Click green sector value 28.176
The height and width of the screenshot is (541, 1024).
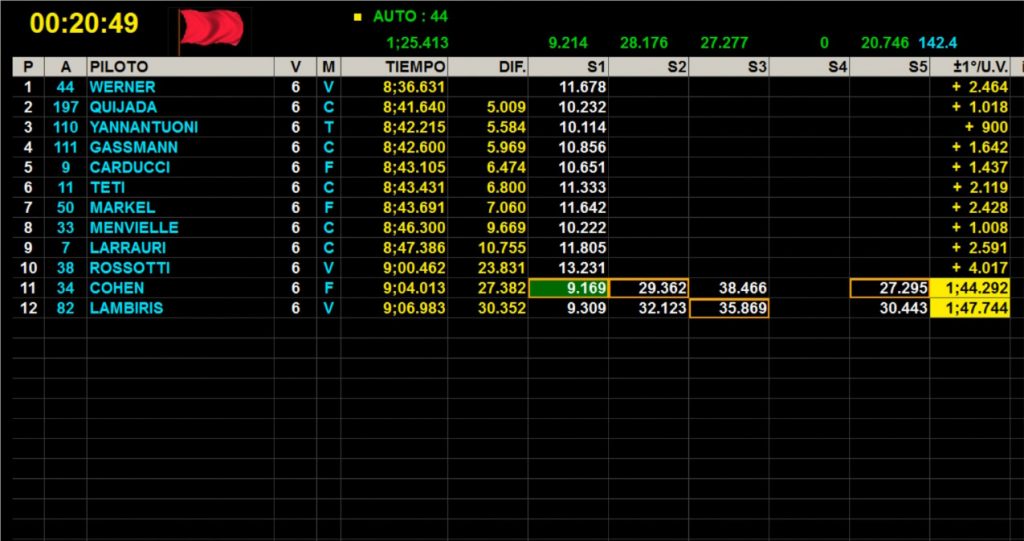click(644, 43)
